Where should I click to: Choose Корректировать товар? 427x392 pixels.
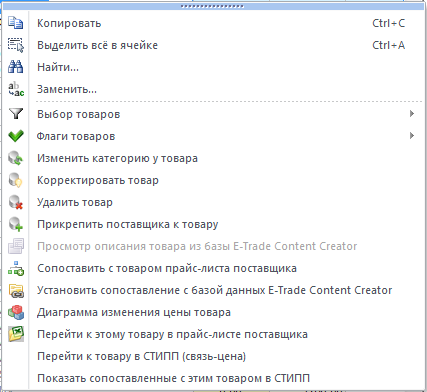click(214, 180)
